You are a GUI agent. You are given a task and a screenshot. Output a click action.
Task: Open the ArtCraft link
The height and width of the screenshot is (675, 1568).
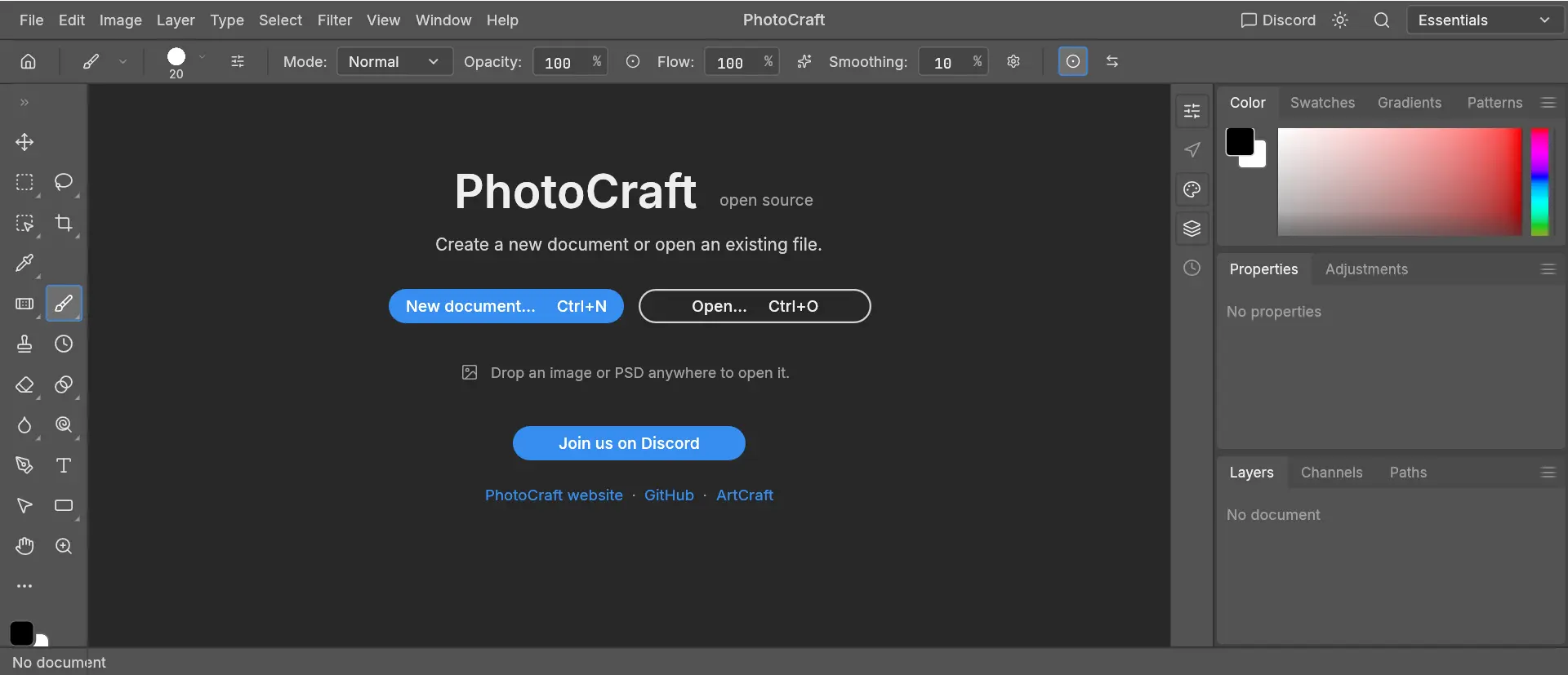pyautogui.click(x=745, y=495)
